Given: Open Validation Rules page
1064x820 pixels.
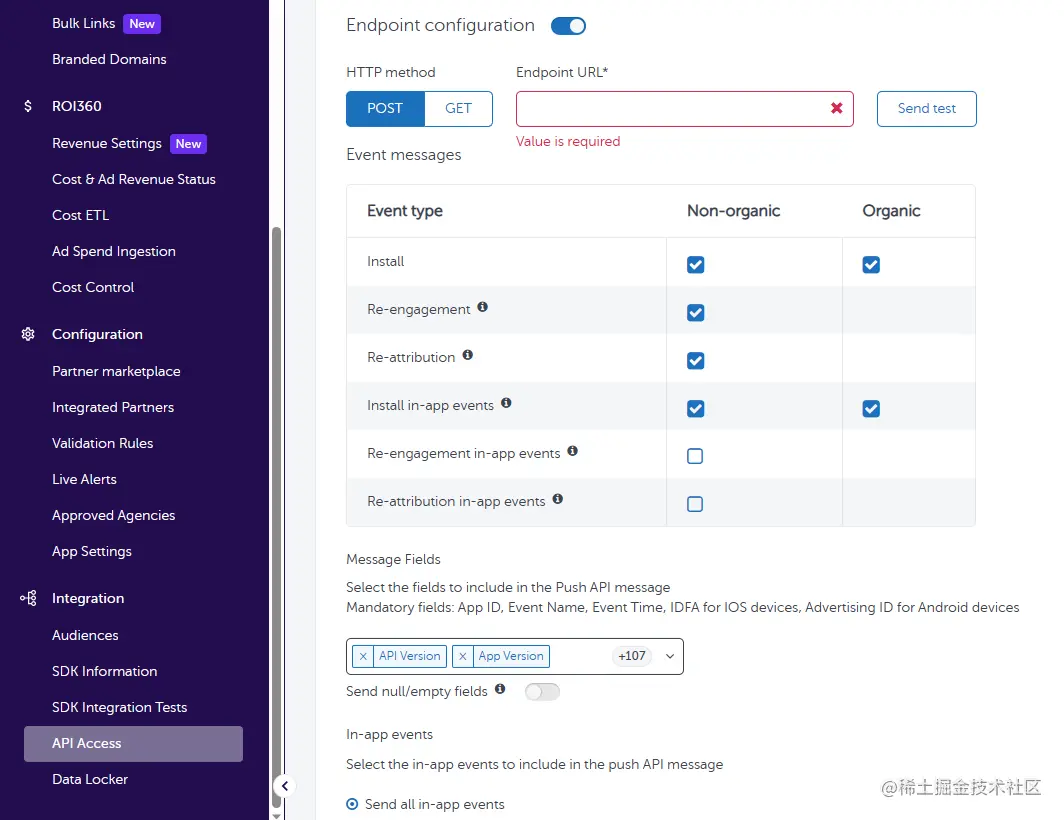Looking at the screenshot, I should click(102, 443).
